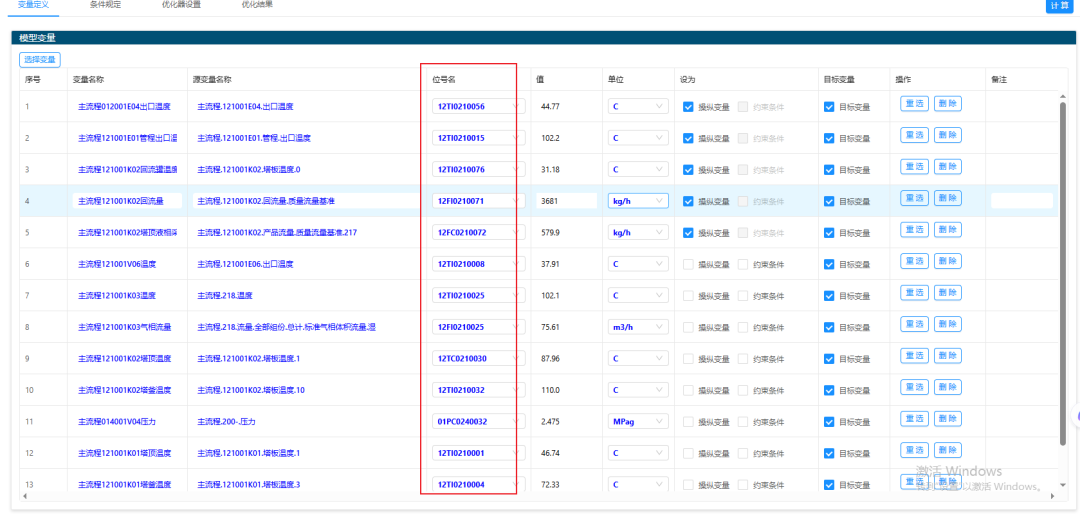This screenshot has height=517, width=1080.
Task: Click the horizontal scrollbar right arrow
Action: click(1052, 496)
